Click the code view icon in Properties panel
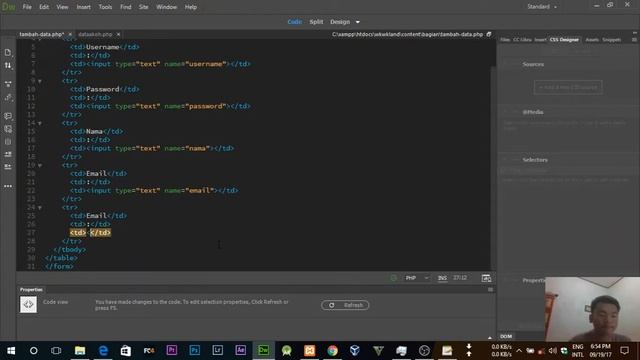Viewport: 640px width, 360px height. 28,304
